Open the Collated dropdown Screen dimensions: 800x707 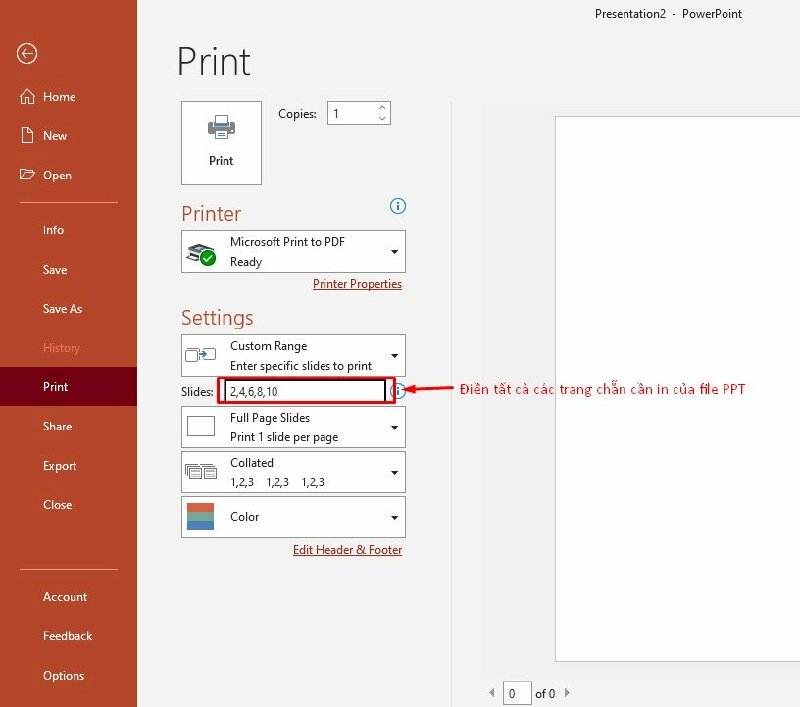point(393,471)
